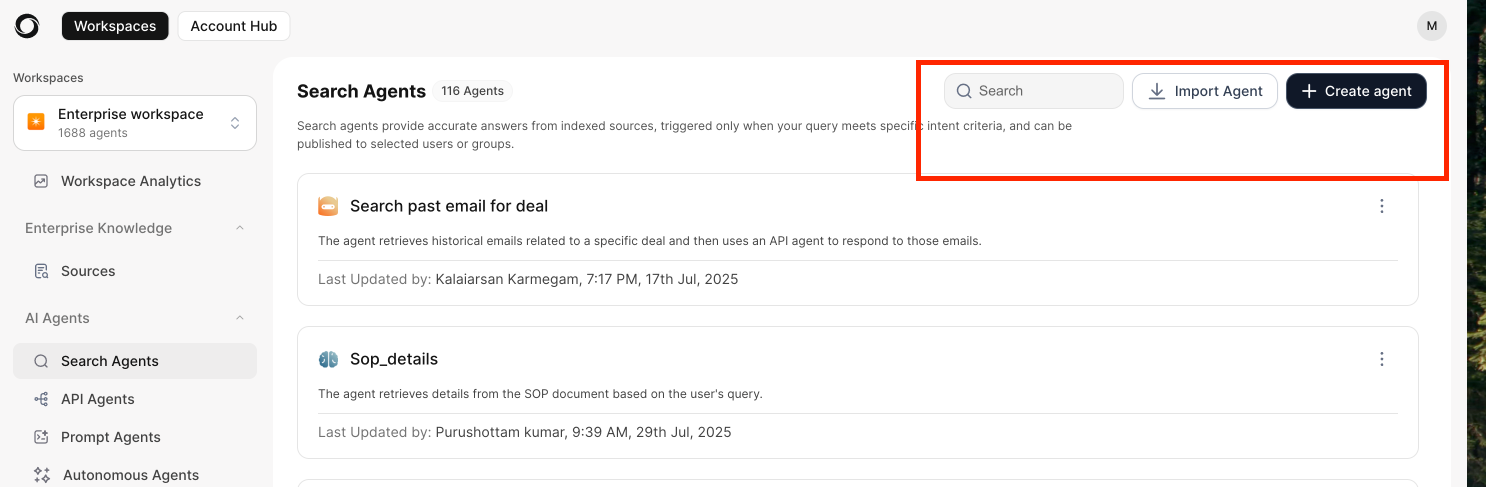Screen dimensions: 1486x487
Task: Click the 116 Agents count badge
Action: tap(473, 91)
